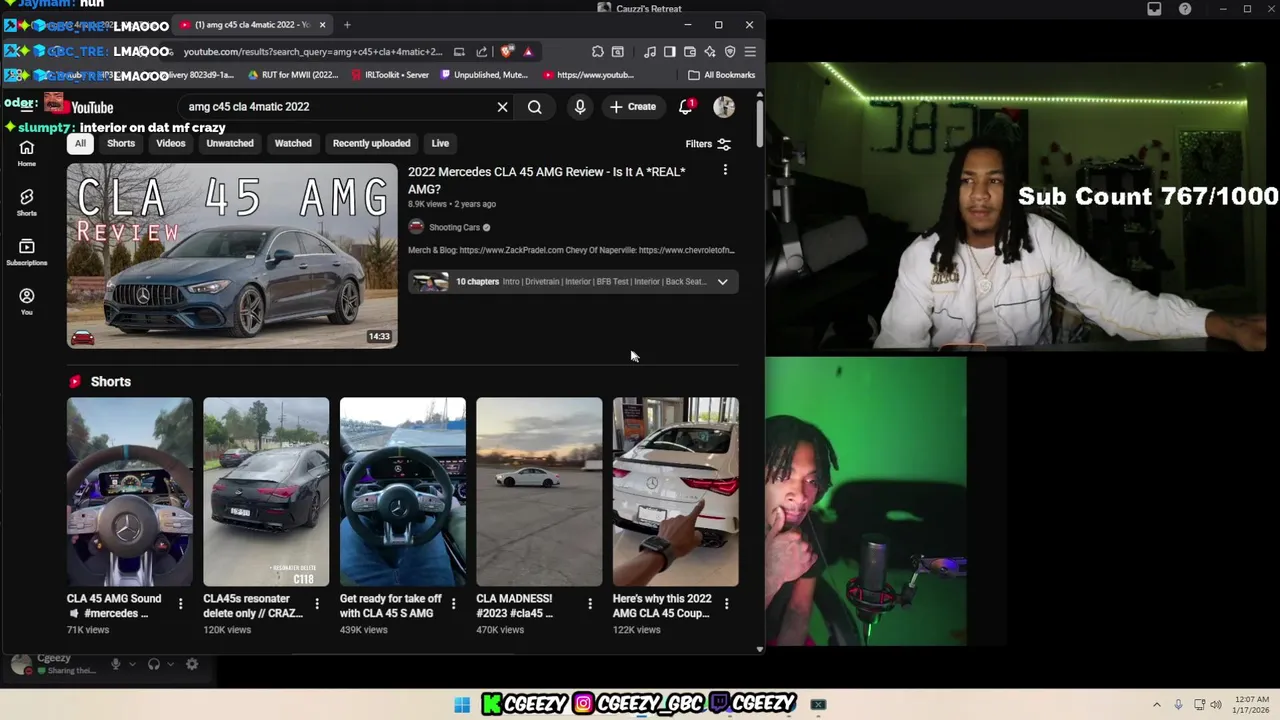1280x720 pixels.
Task: Click the scrollbar down arrow
Action: [760, 649]
